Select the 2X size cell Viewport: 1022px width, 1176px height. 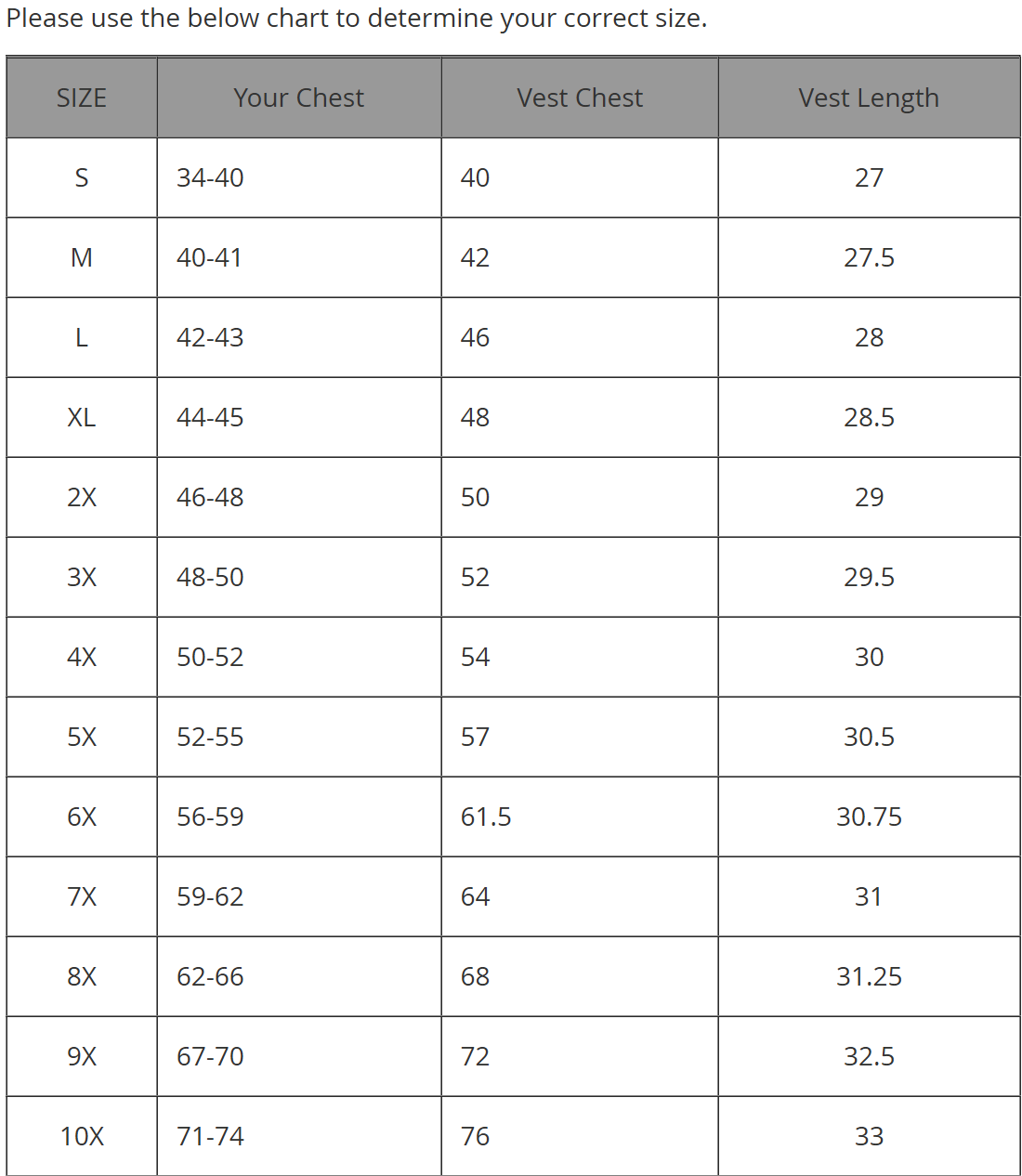coord(82,497)
